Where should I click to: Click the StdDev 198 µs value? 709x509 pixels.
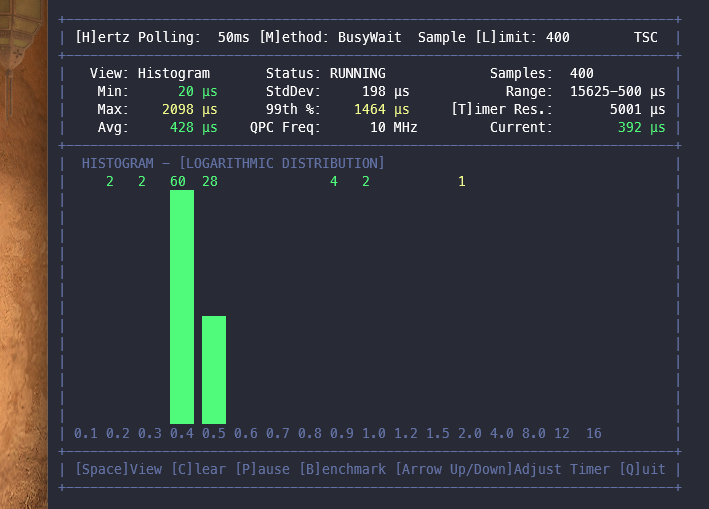click(385, 92)
